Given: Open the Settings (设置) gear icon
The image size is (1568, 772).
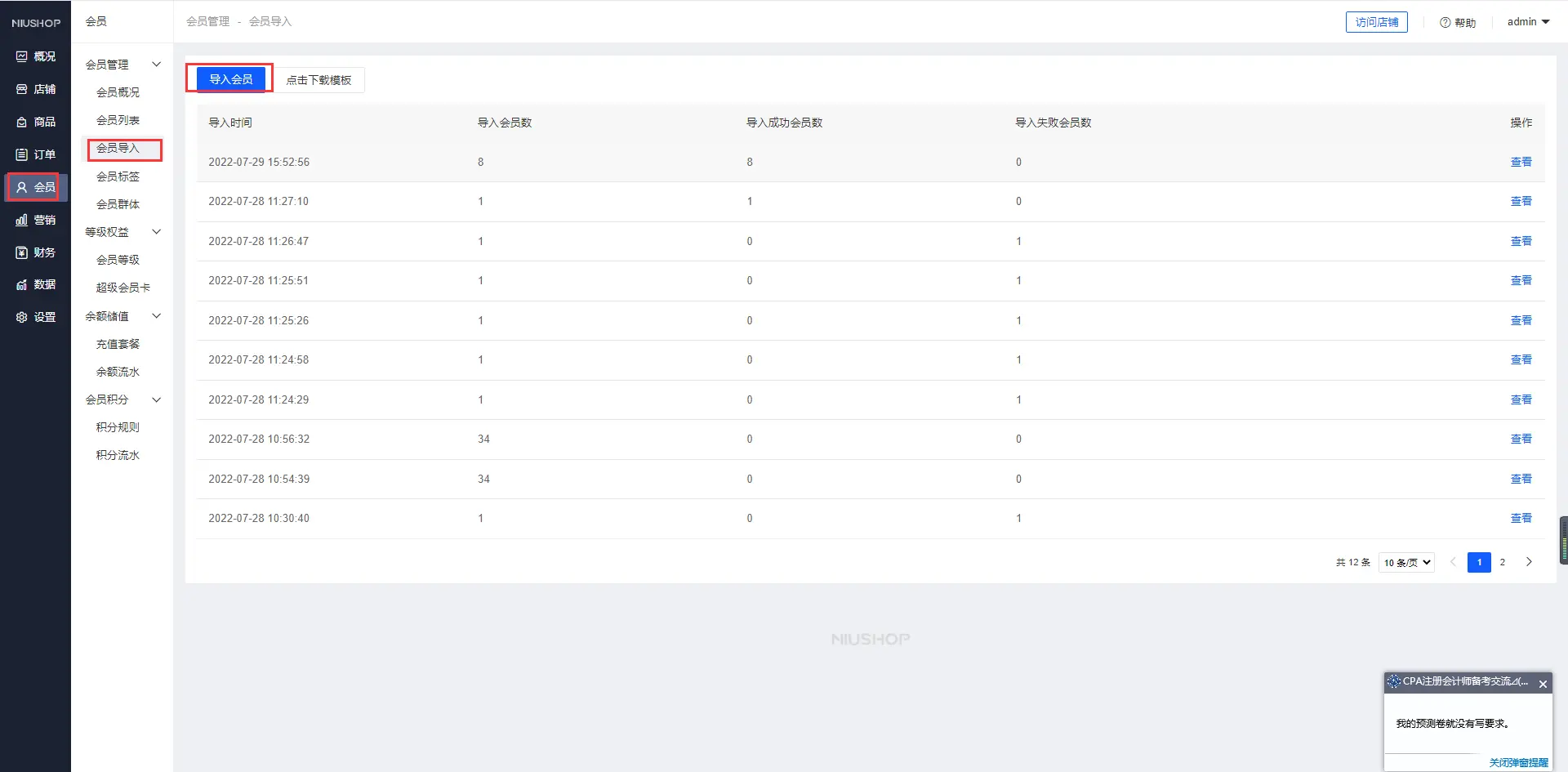Looking at the screenshot, I should pyautogui.click(x=22, y=317).
